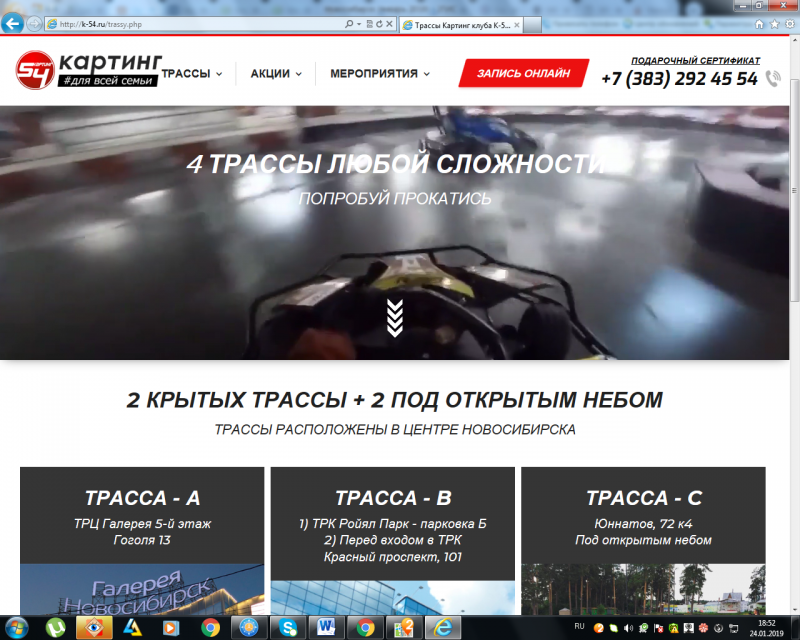Launch Microsoft Word from the taskbar

[325, 628]
